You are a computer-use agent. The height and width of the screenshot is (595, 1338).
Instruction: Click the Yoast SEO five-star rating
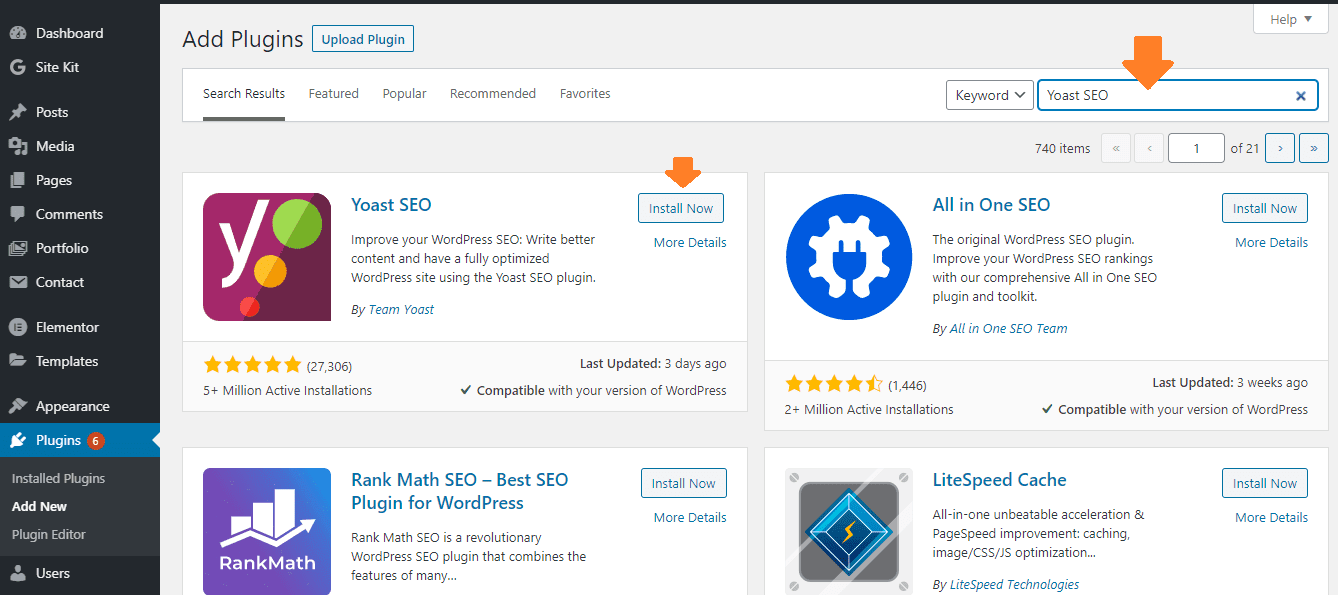point(252,365)
